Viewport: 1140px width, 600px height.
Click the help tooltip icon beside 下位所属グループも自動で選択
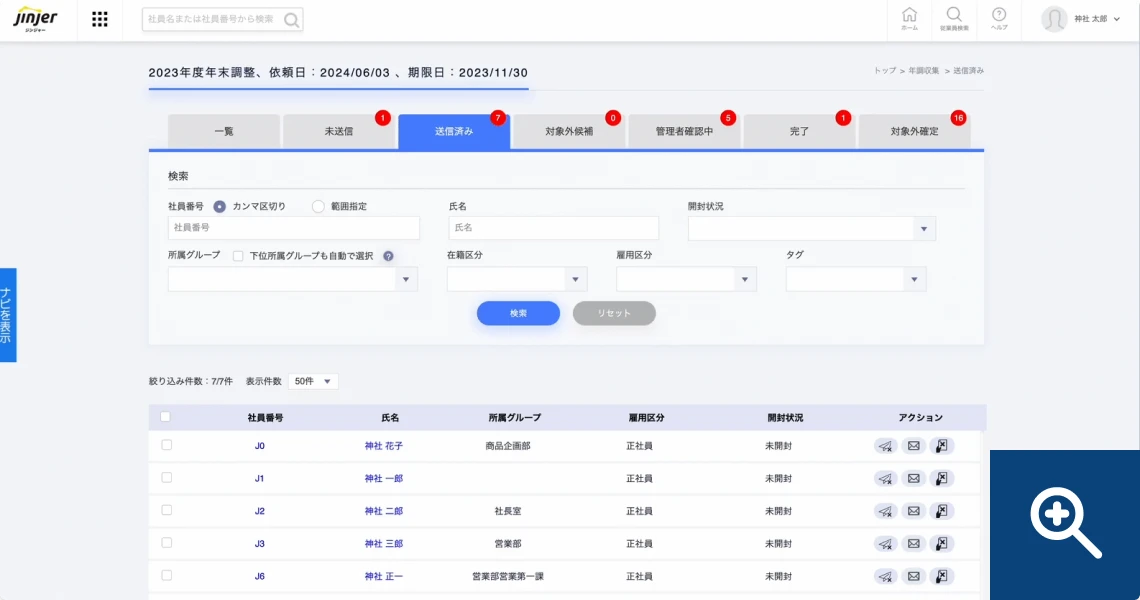pyautogui.click(x=388, y=256)
